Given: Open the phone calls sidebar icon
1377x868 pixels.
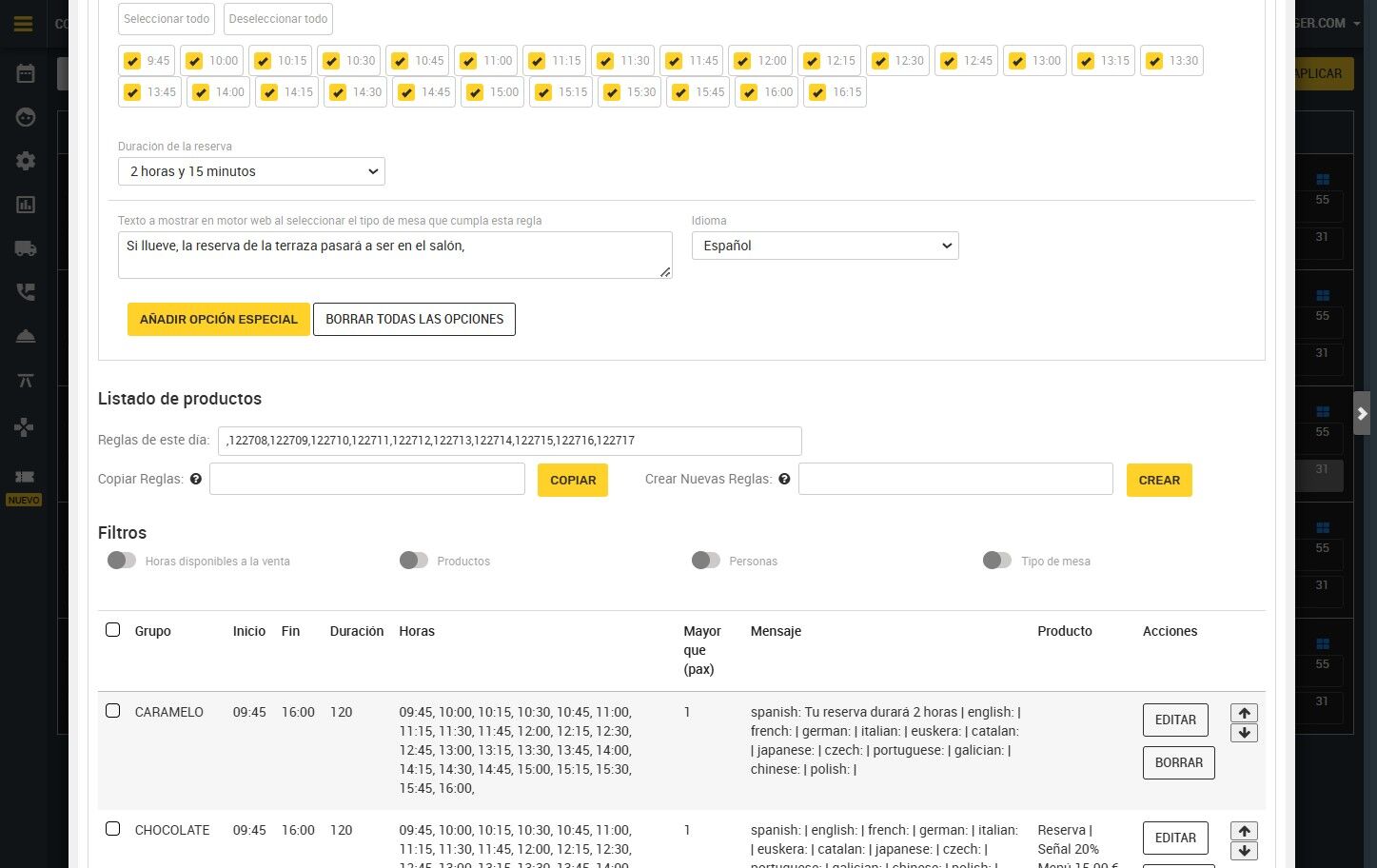Looking at the screenshot, I should (x=26, y=292).
